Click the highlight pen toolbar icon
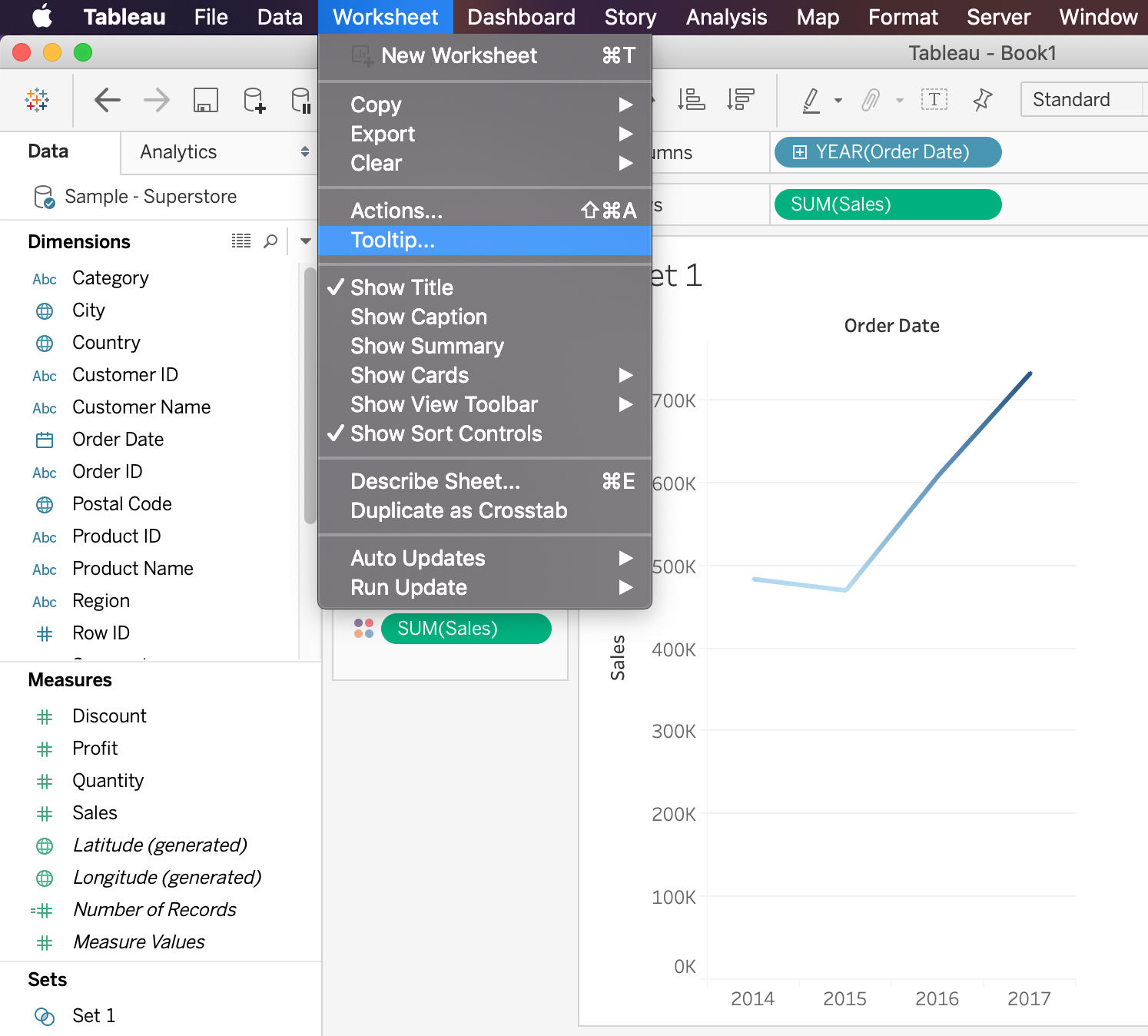The width and height of the screenshot is (1148, 1036). (811, 100)
